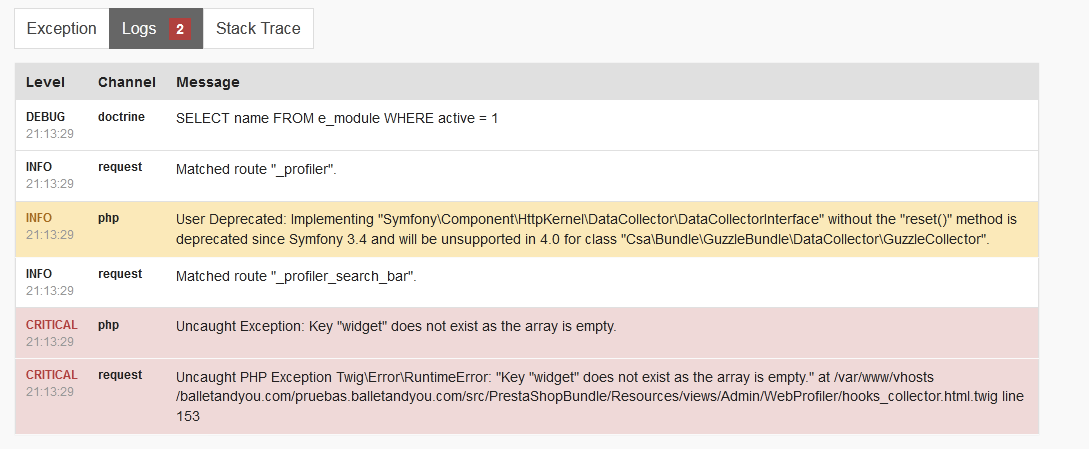Click the php channel in the deprecation row
This screenshot has width=1089, height=449.
click(108, 217)
